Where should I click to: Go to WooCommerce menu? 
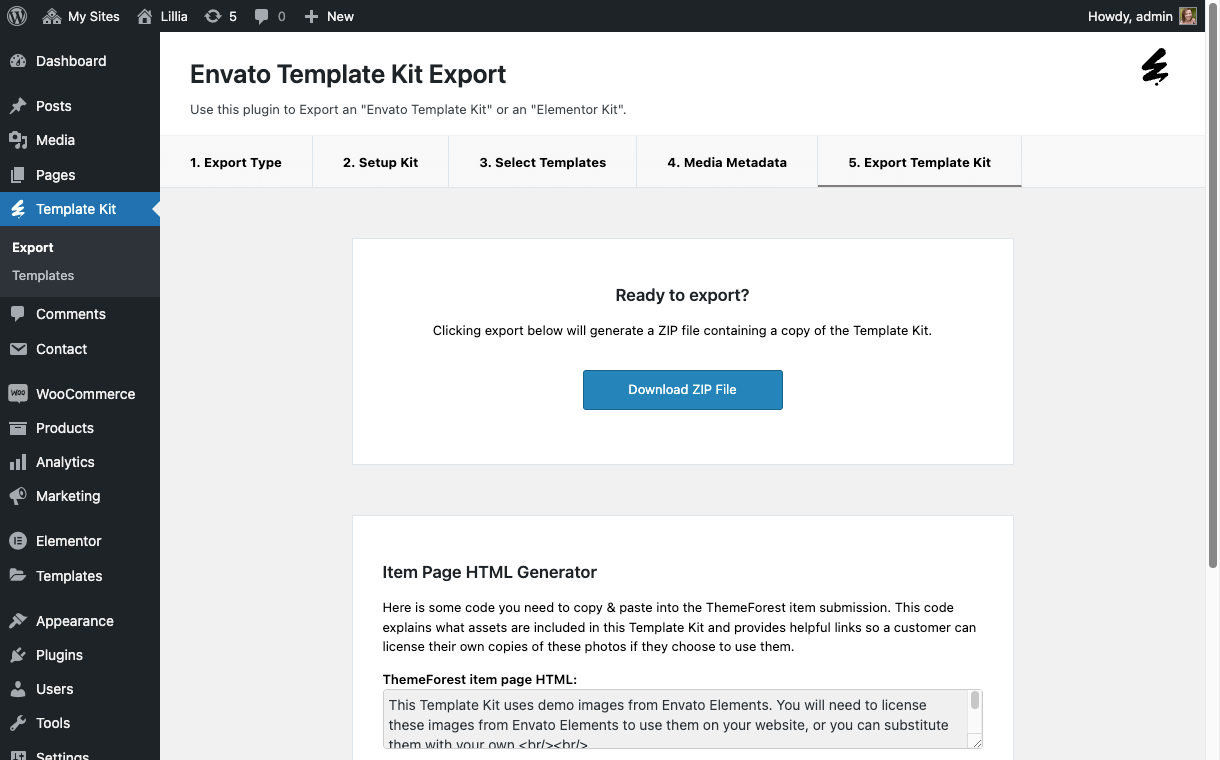tap(80, 394)
